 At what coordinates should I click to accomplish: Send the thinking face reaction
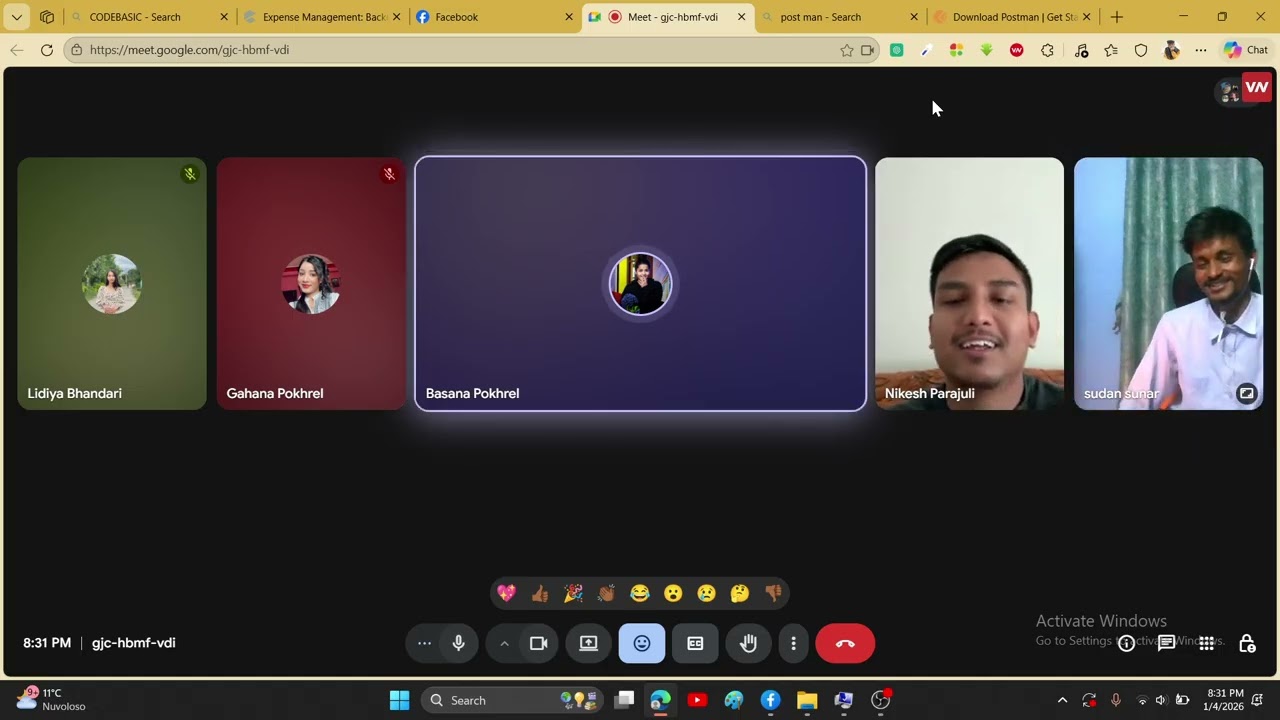pos(740,593)
